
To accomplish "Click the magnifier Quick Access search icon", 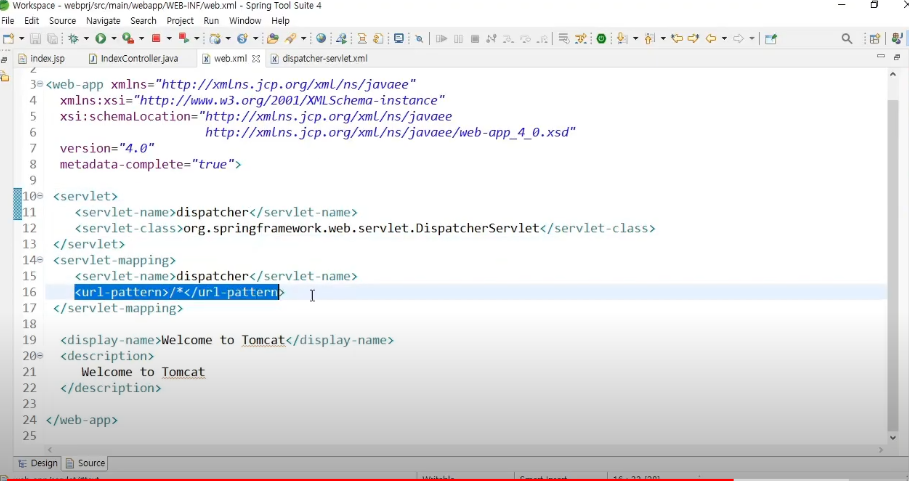I will (847, 39).
